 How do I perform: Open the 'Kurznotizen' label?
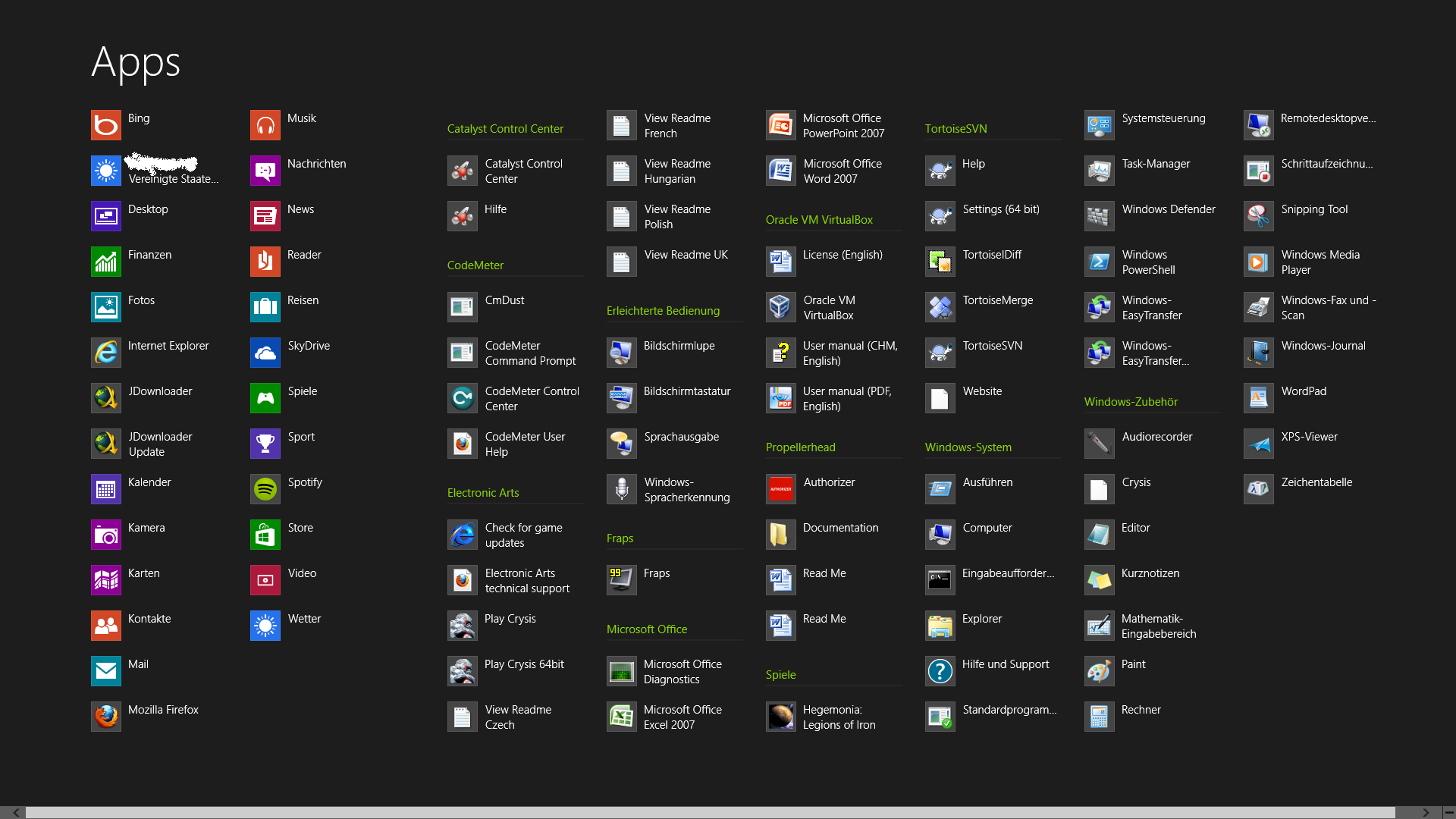tap(1150, 573)
